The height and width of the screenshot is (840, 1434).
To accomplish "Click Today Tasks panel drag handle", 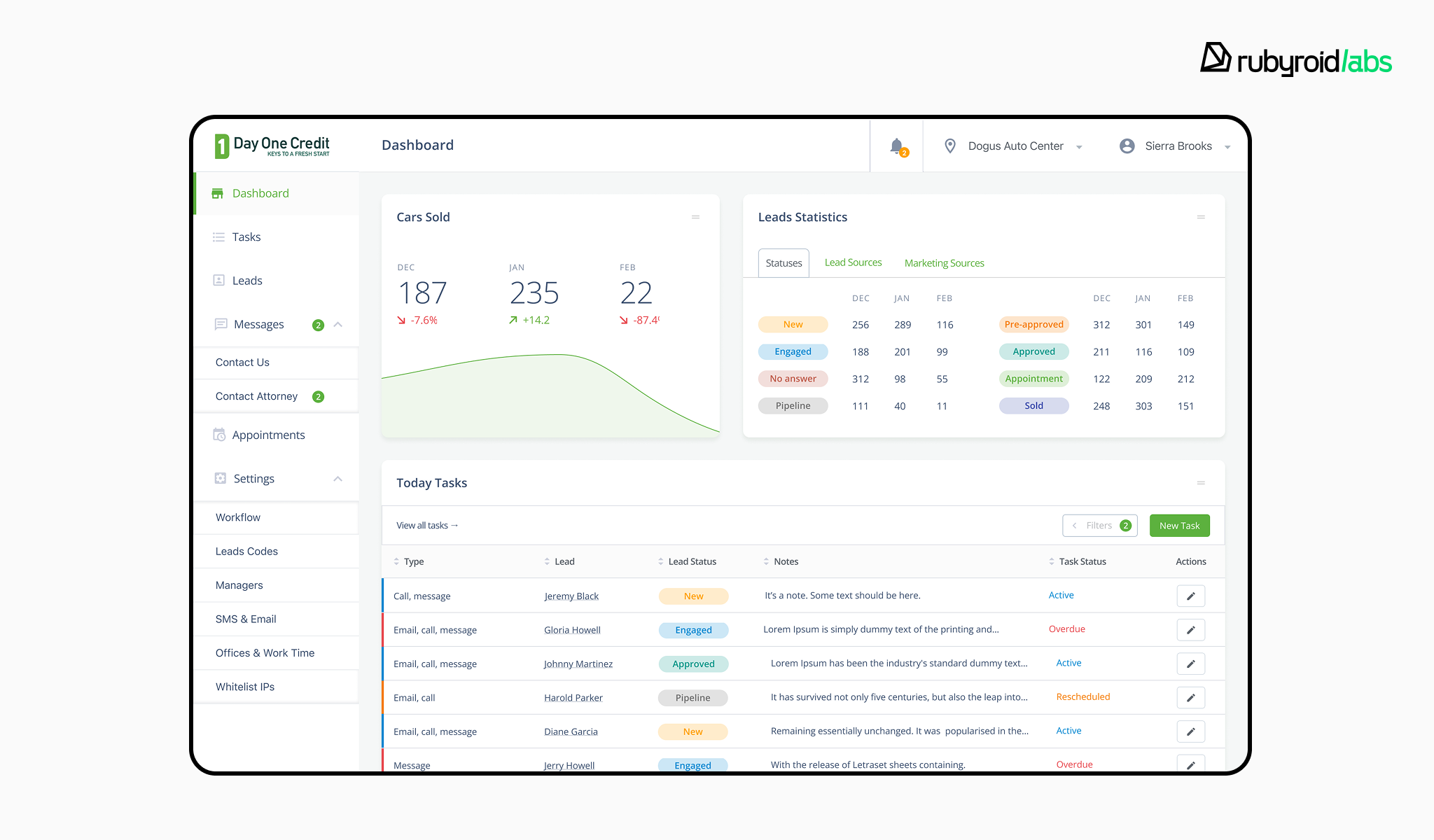I will tap(1201, 483).
